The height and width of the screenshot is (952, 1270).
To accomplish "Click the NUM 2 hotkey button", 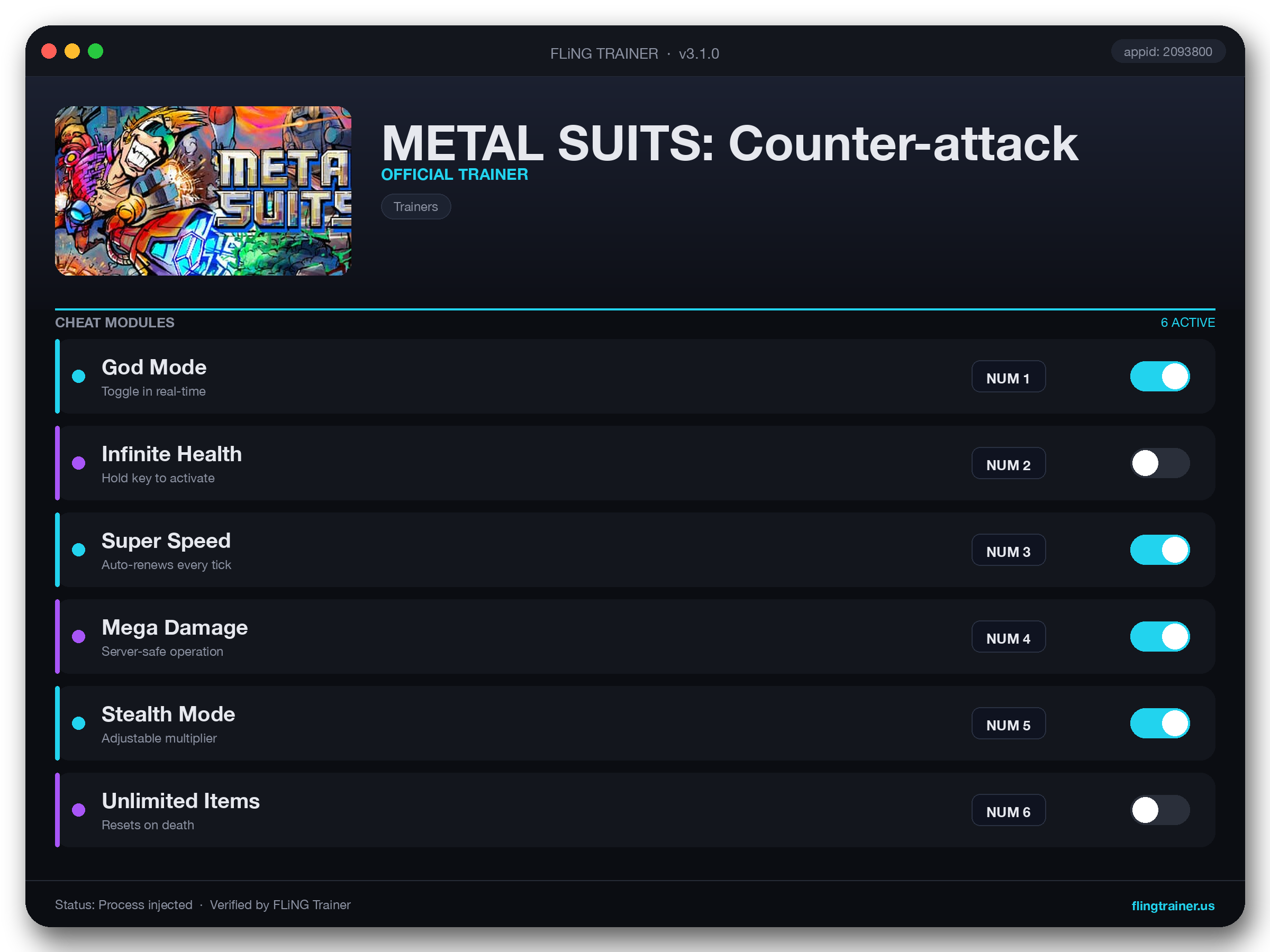I will (1008, 464).
